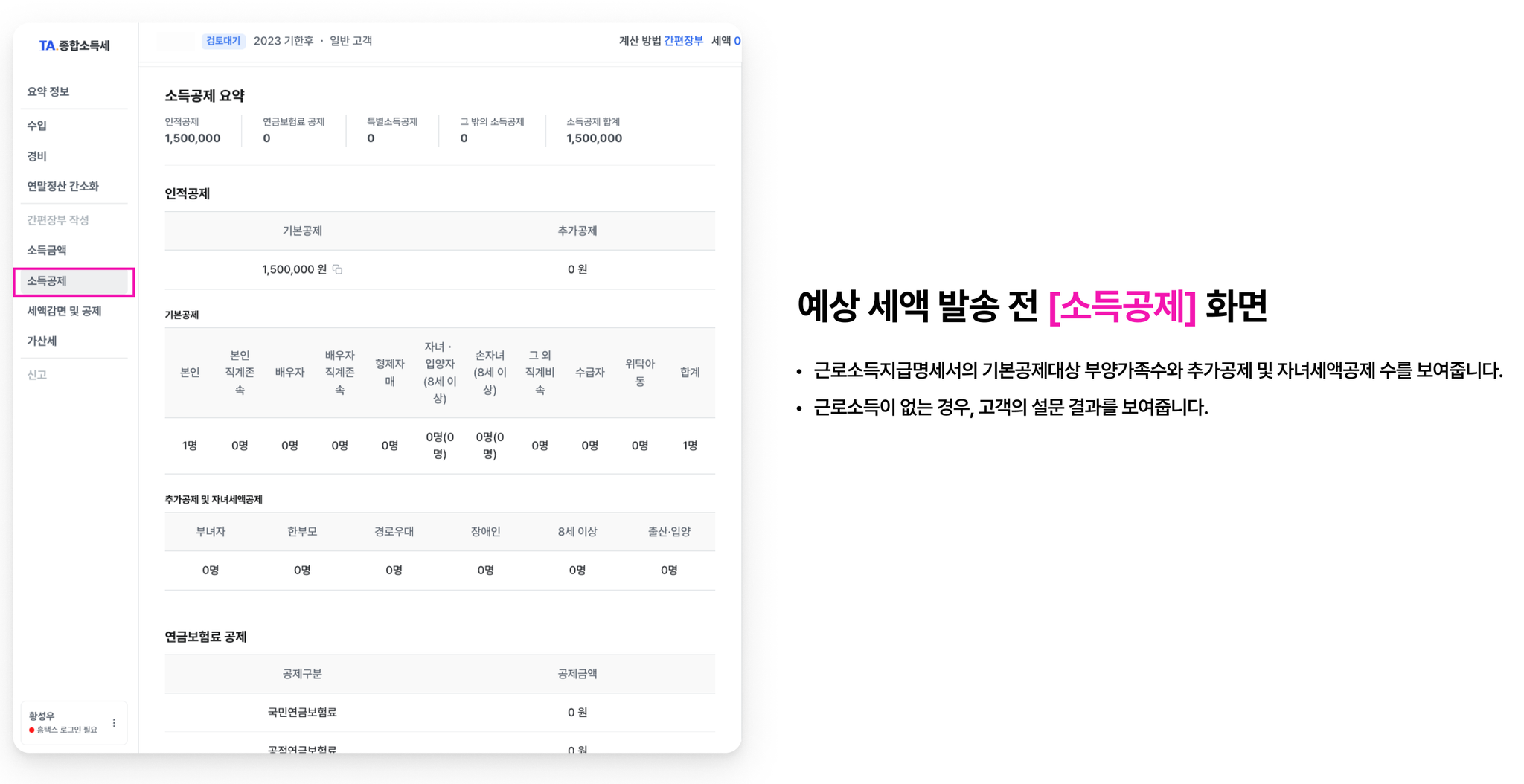The width and height of the screenshot is (1524, 784).
Task: Open 간편장부 작성 in sidebar
Action: [58, 220]
